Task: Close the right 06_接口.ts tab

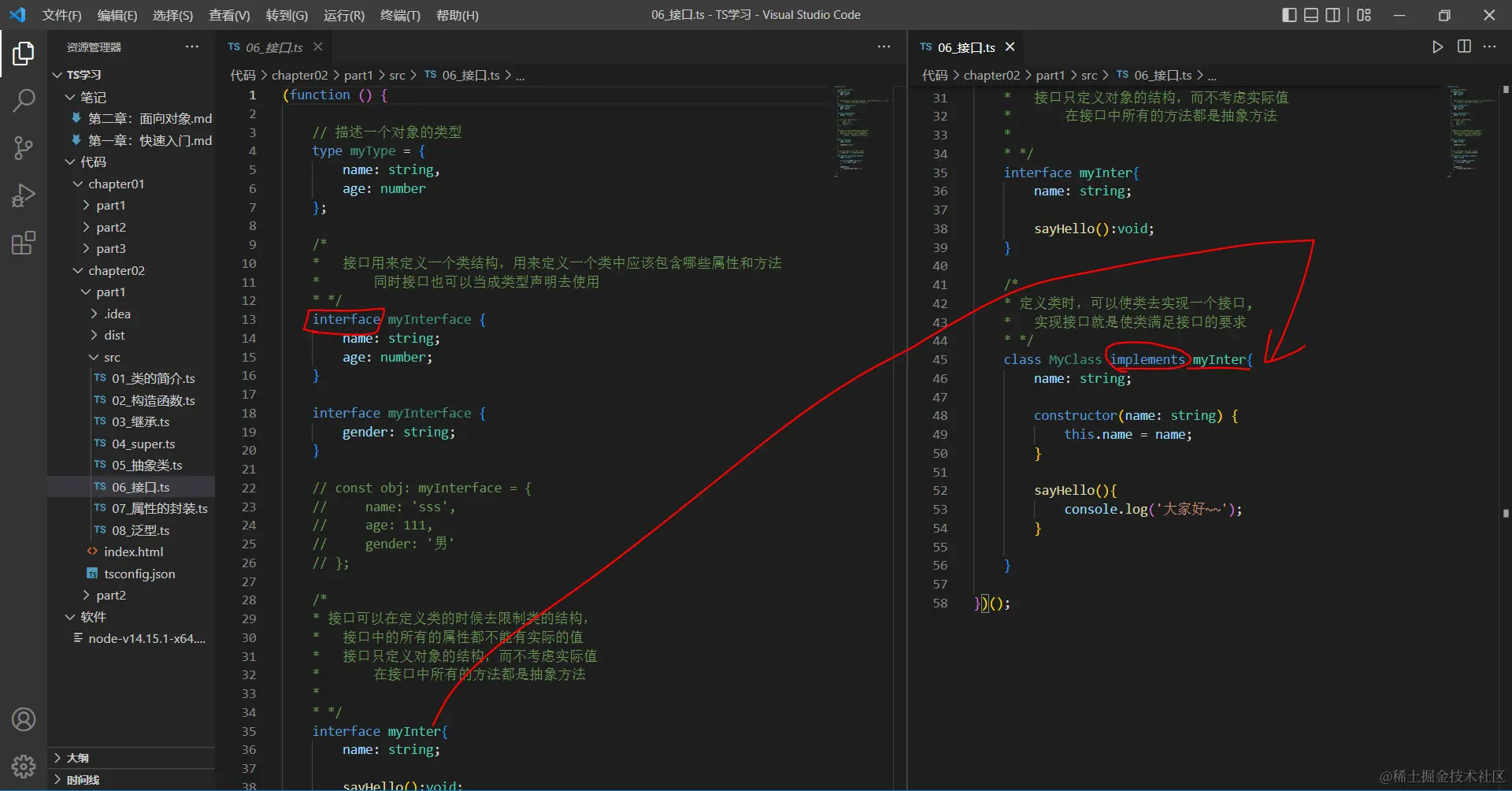Action: [x=1010, y=47]
